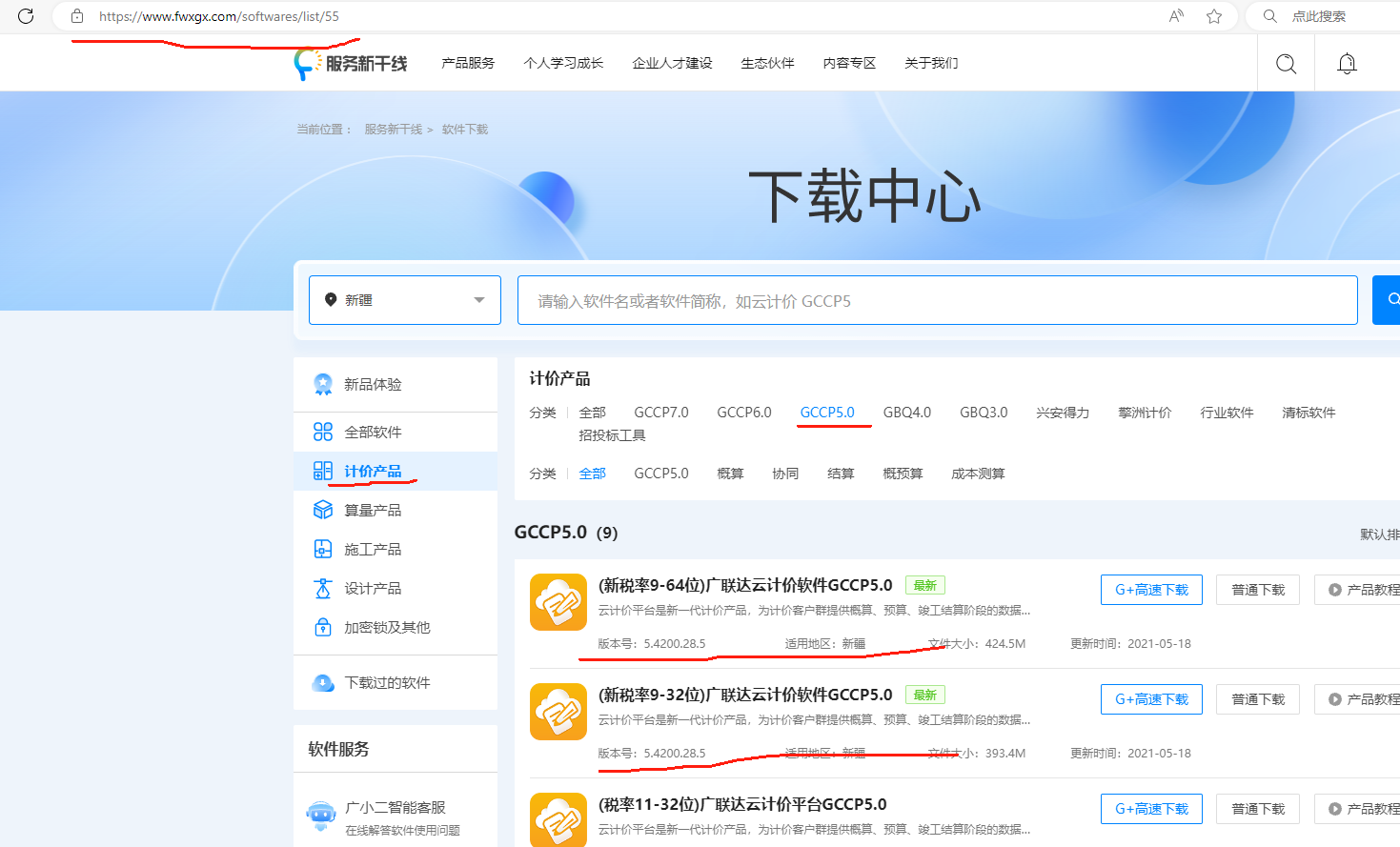Screen dimensions: 1400x847
Task: Select the GCCP6.0 category filter
Action: pos(744,413)
